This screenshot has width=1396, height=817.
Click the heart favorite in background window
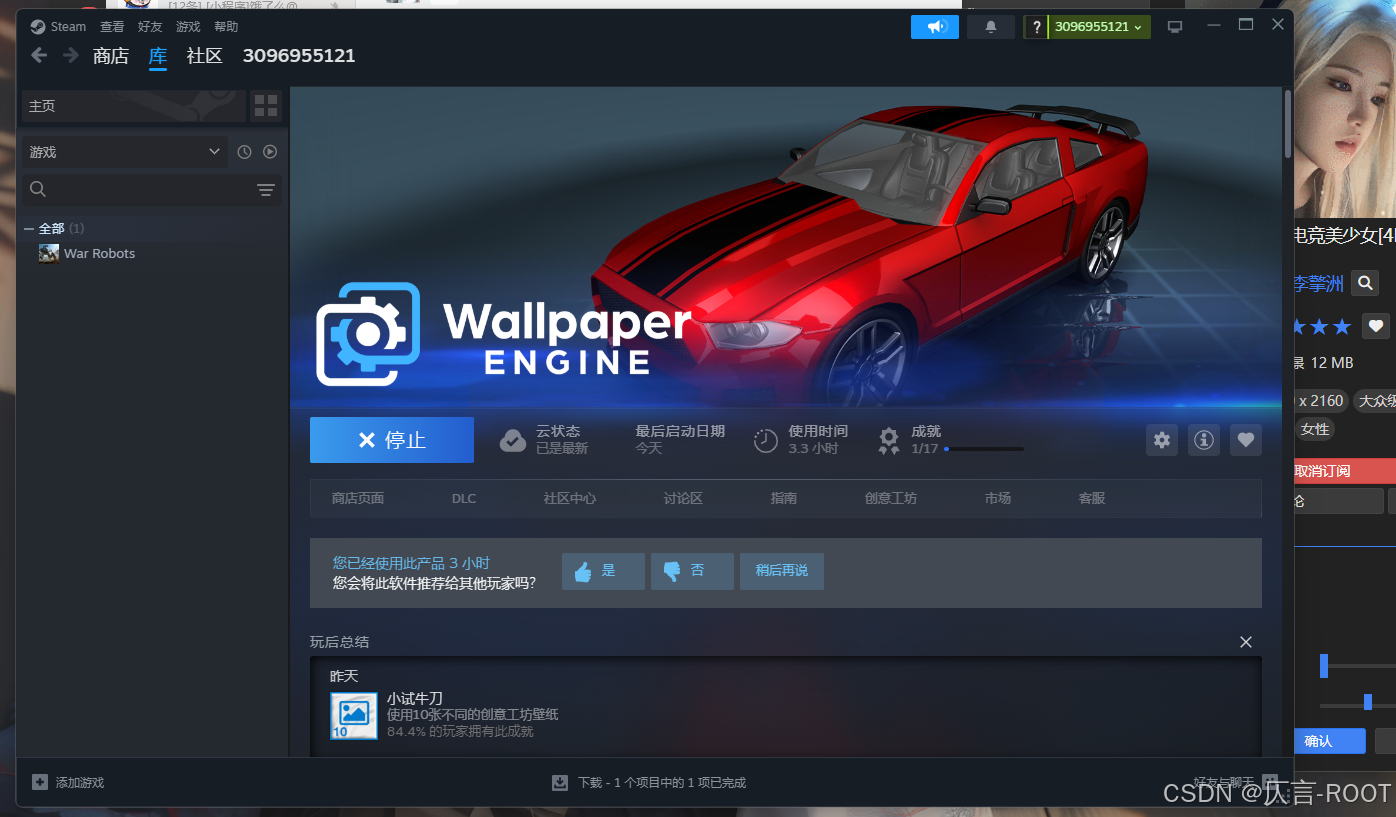pyautogui.click(x=1377, y=326)
